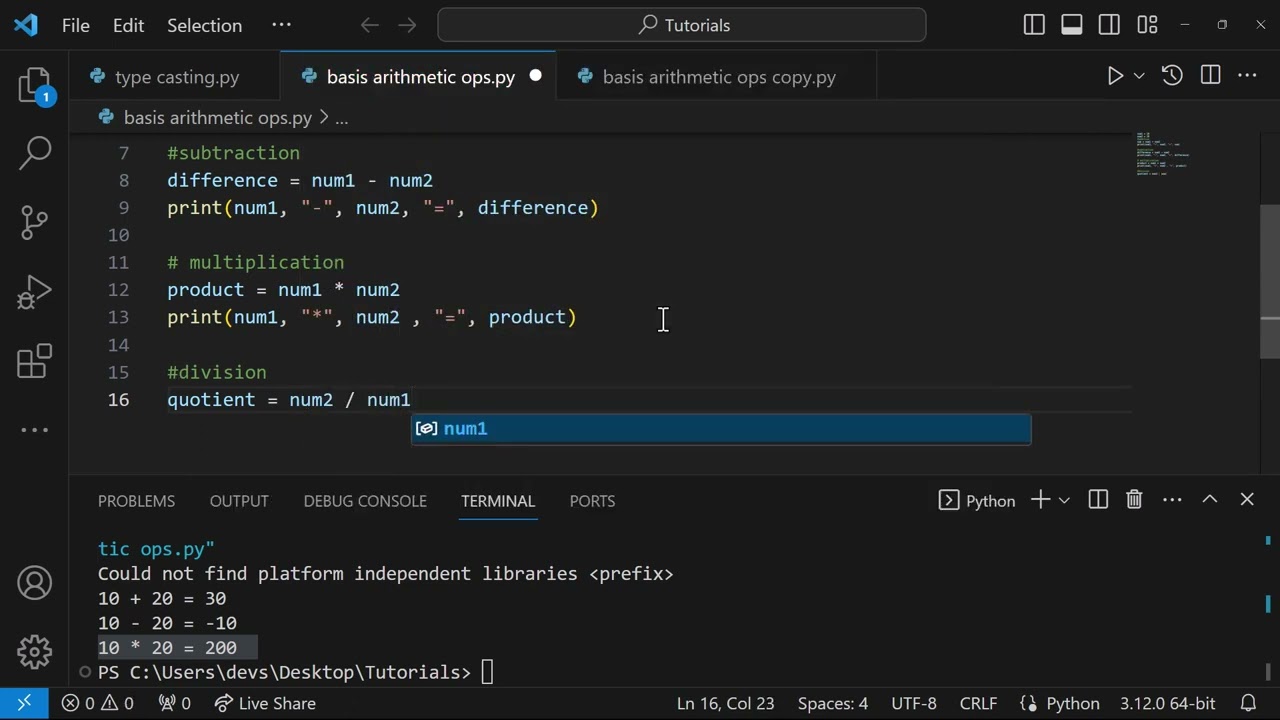Viewport: 1280px width, 720px height.
Task: Open remote window from status bar
Action: pyautogui.click(x=25, y=703)
